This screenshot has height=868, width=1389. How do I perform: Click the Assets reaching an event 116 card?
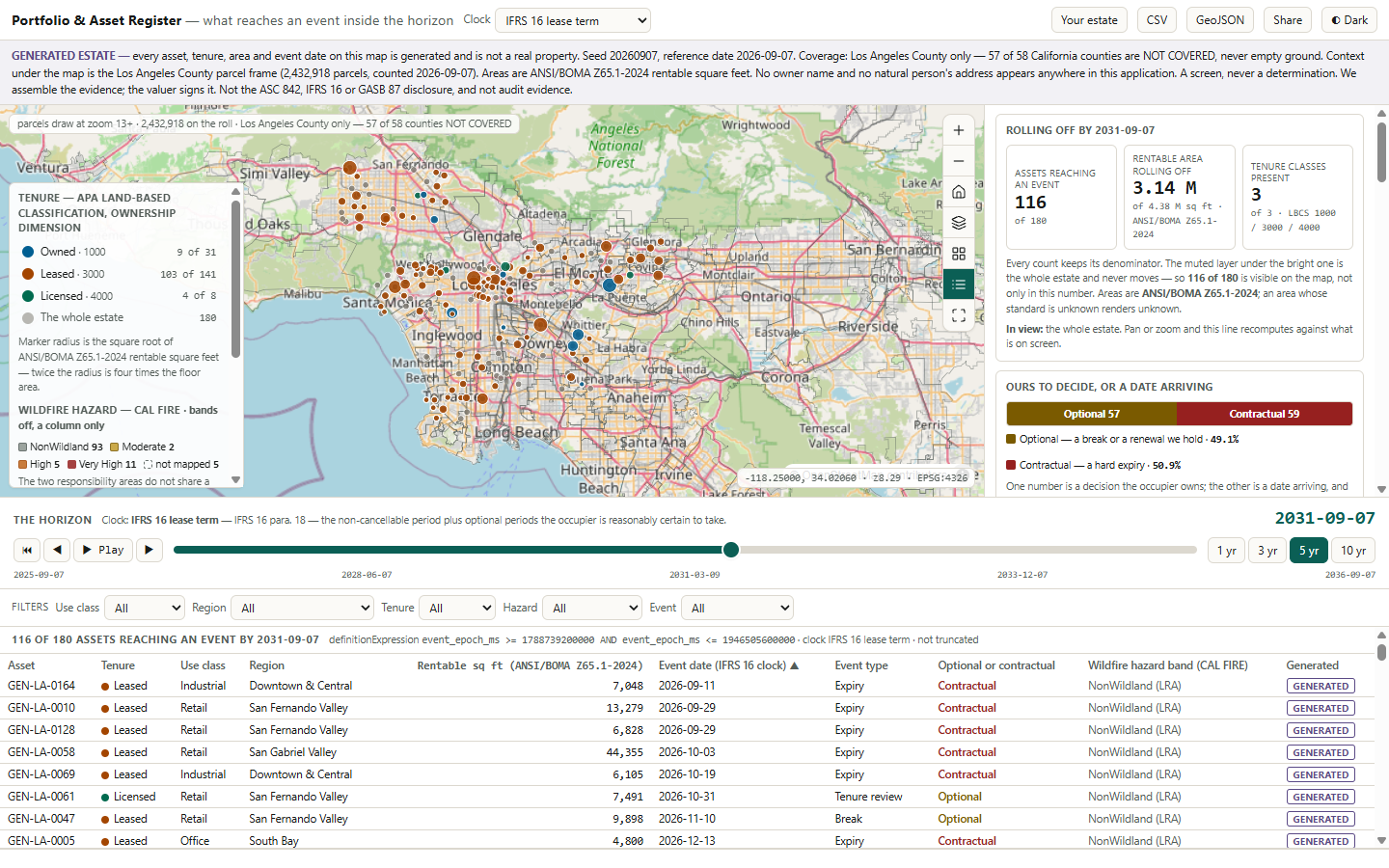tap(1061, 198)
